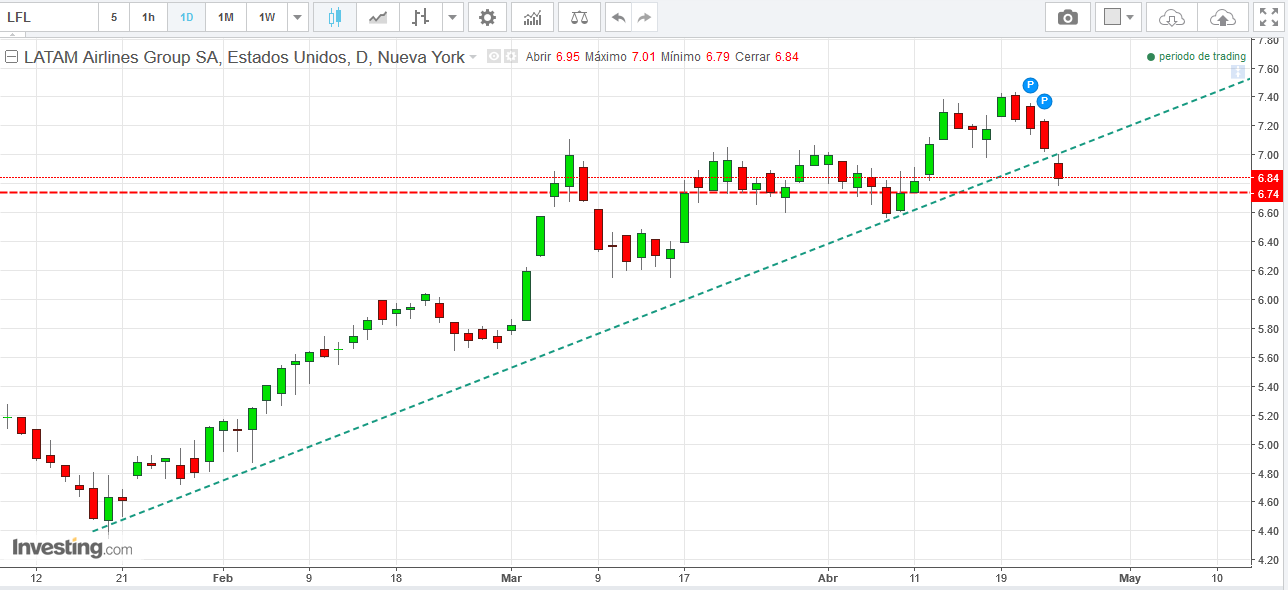Click the Feb date axis label
This screenshot has width=1288, height=590.
(222, 578)
